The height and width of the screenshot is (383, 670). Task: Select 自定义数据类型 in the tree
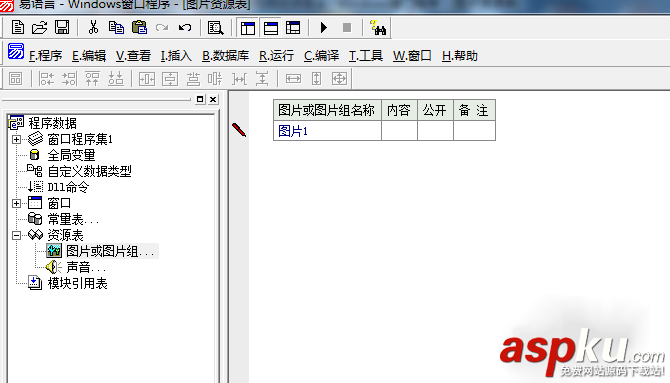(89, 171)
